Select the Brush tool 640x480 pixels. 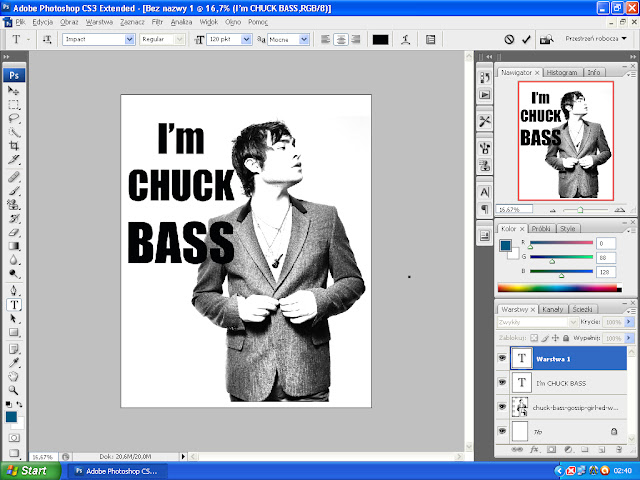point(13,191)
